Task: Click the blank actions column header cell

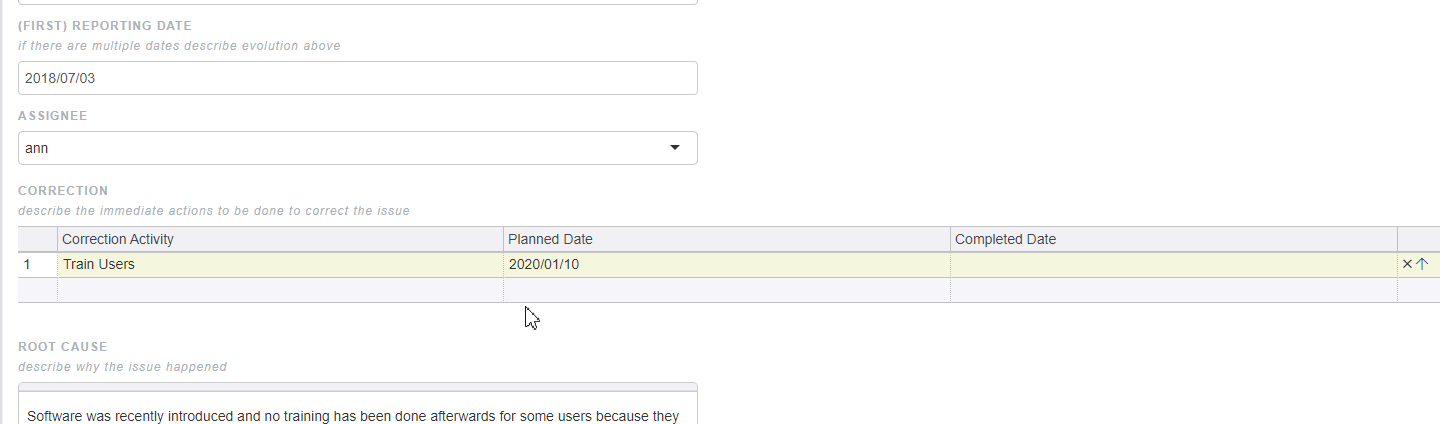Action: 1419,239
